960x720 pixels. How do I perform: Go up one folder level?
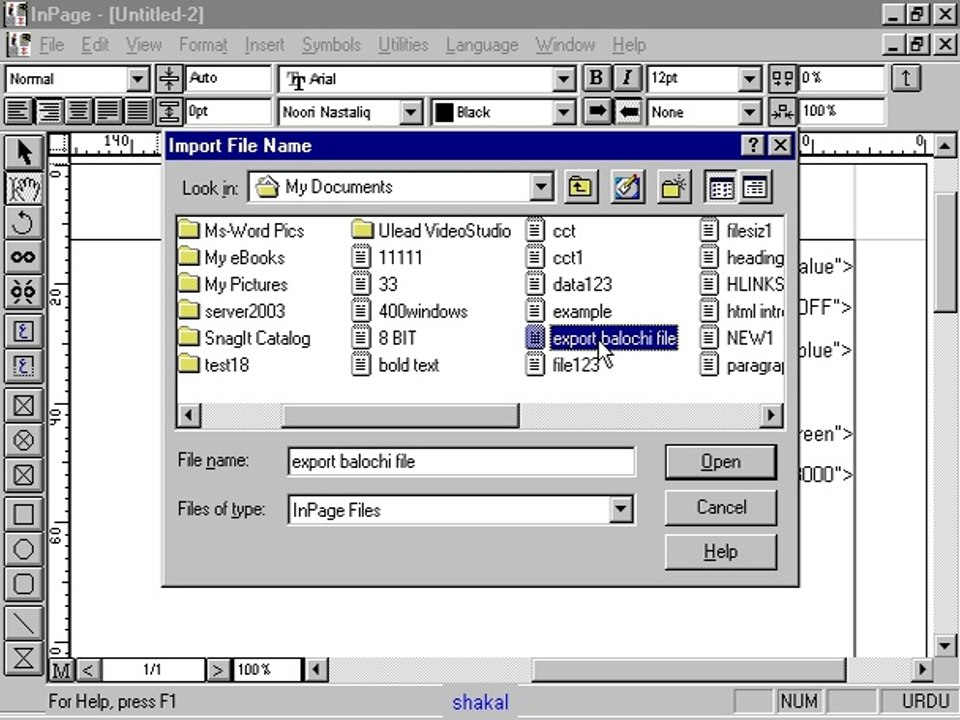(580, 187)
